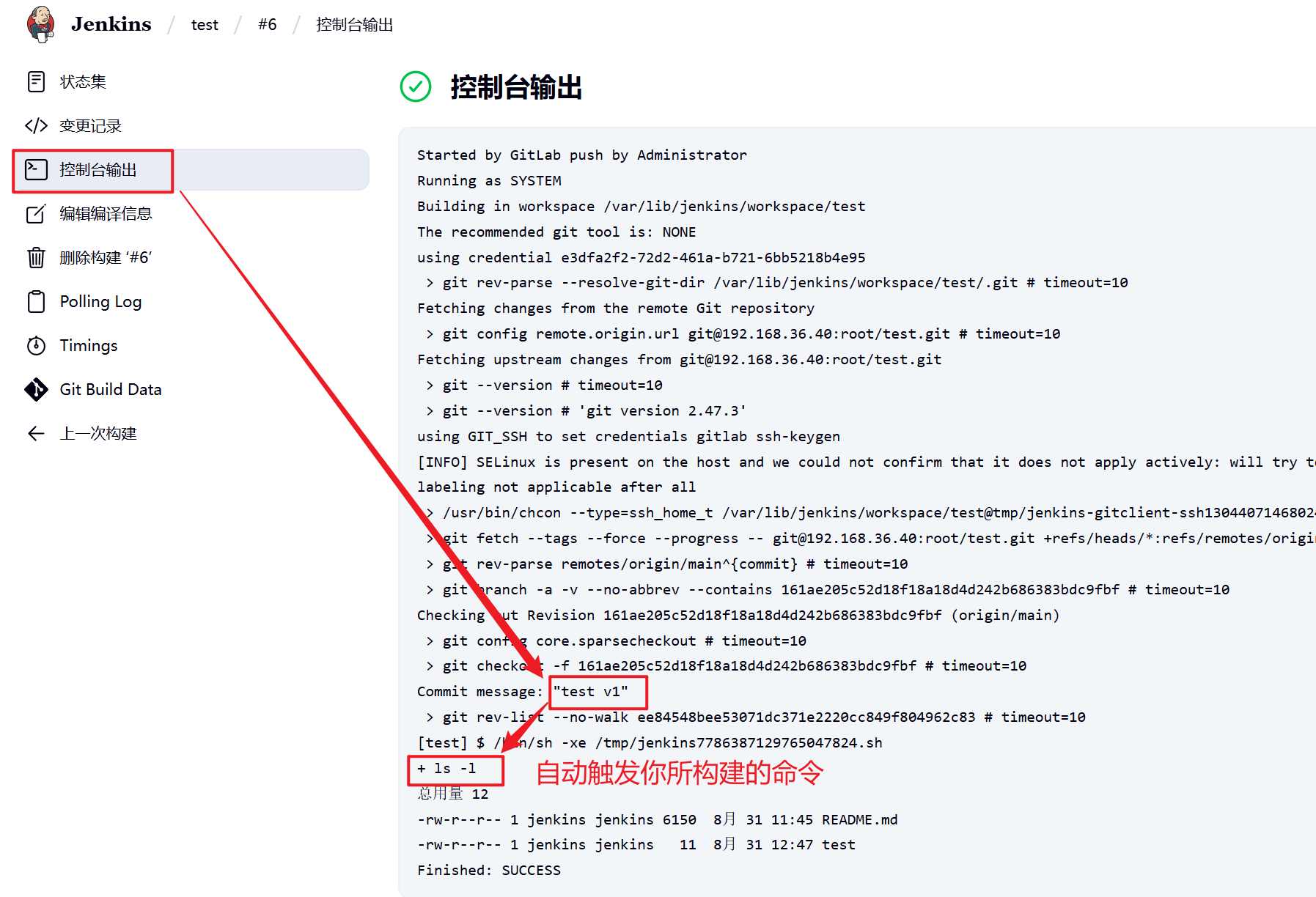The width and height of the screenshot is (1316, 897).
Task: Click the 'using credential e3dfa2f2' line
Action: [642, 257]
